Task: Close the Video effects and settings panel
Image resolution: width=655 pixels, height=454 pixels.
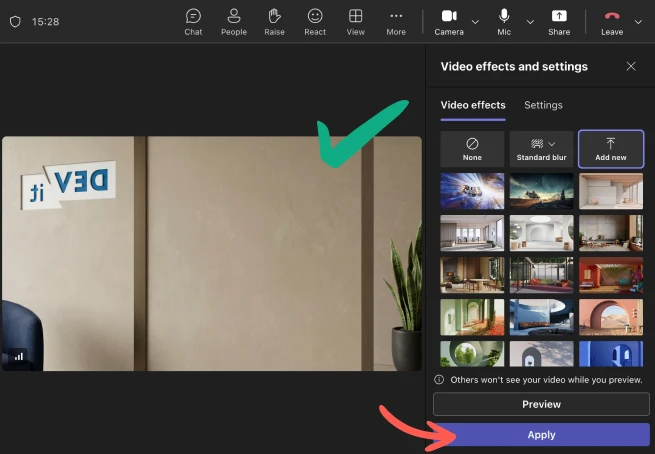Action: click(x=631, y=66)
